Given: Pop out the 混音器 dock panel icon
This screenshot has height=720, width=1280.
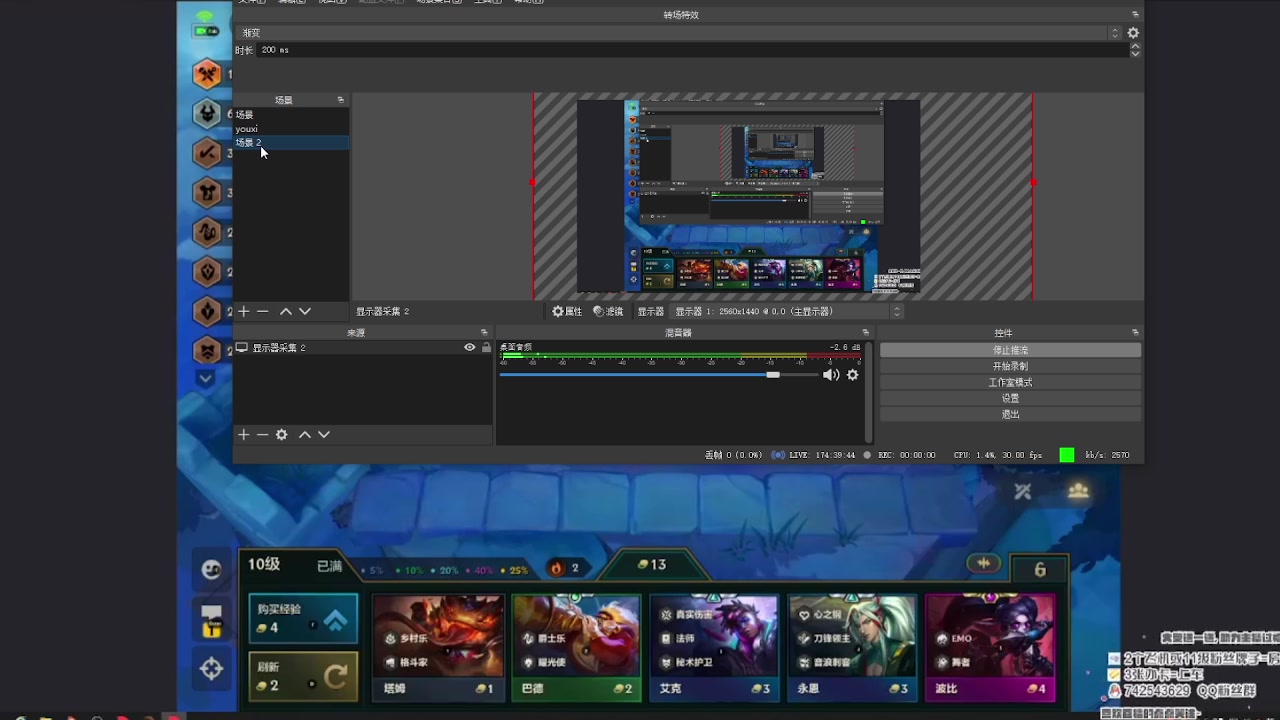Looking at the screenshot, I should coord(866,333).
